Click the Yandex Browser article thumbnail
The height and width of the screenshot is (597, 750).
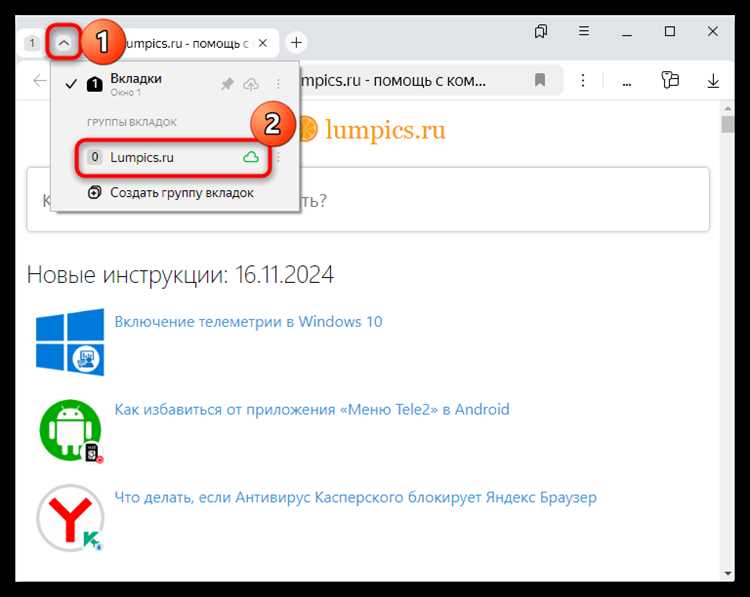point(70,519)
